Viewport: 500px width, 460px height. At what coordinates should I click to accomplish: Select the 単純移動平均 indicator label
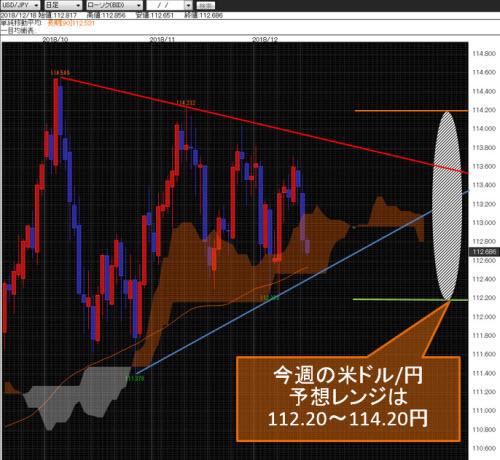click(21, 23)
